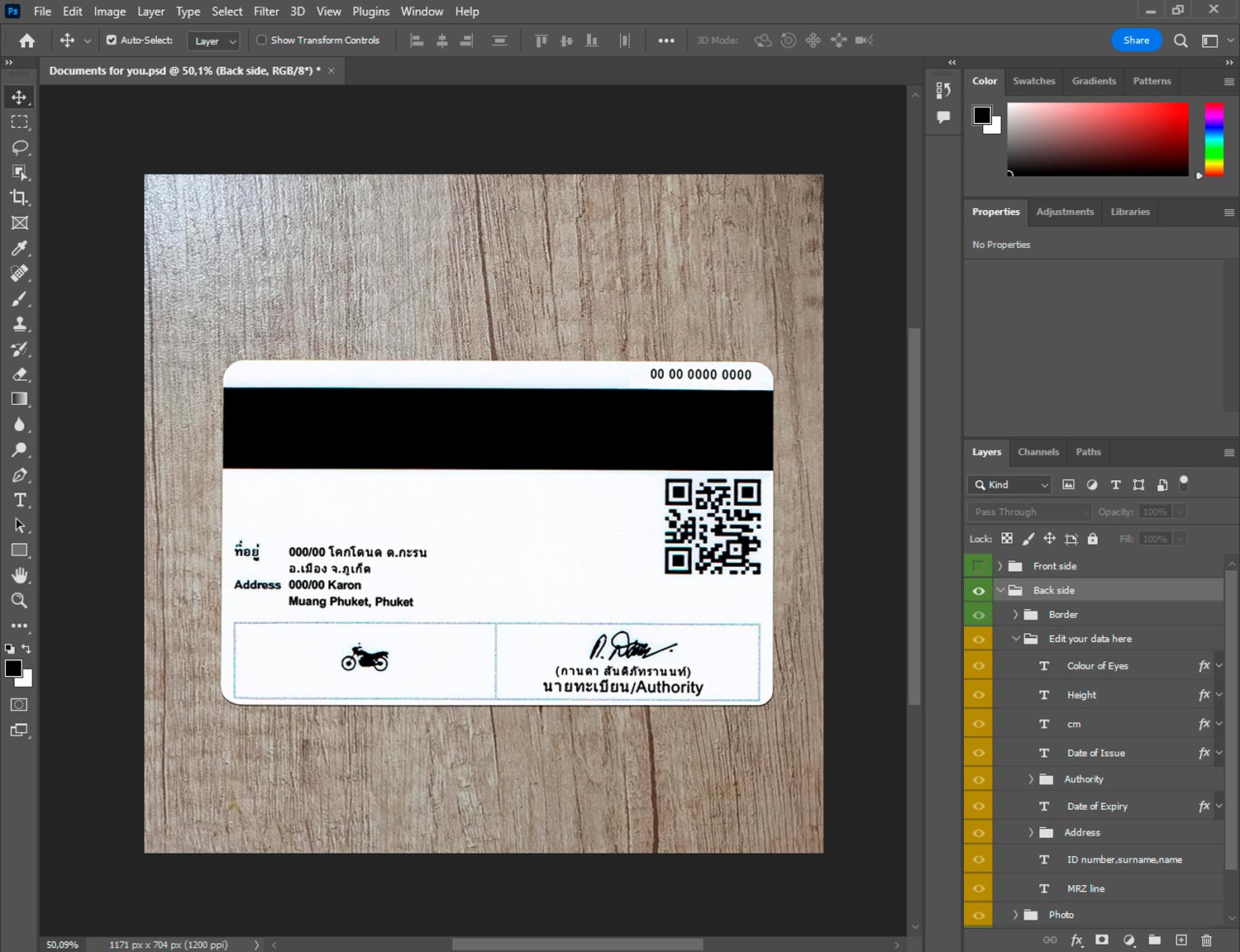Uncheck the Auto-Select checkbox

click(112, 40)
